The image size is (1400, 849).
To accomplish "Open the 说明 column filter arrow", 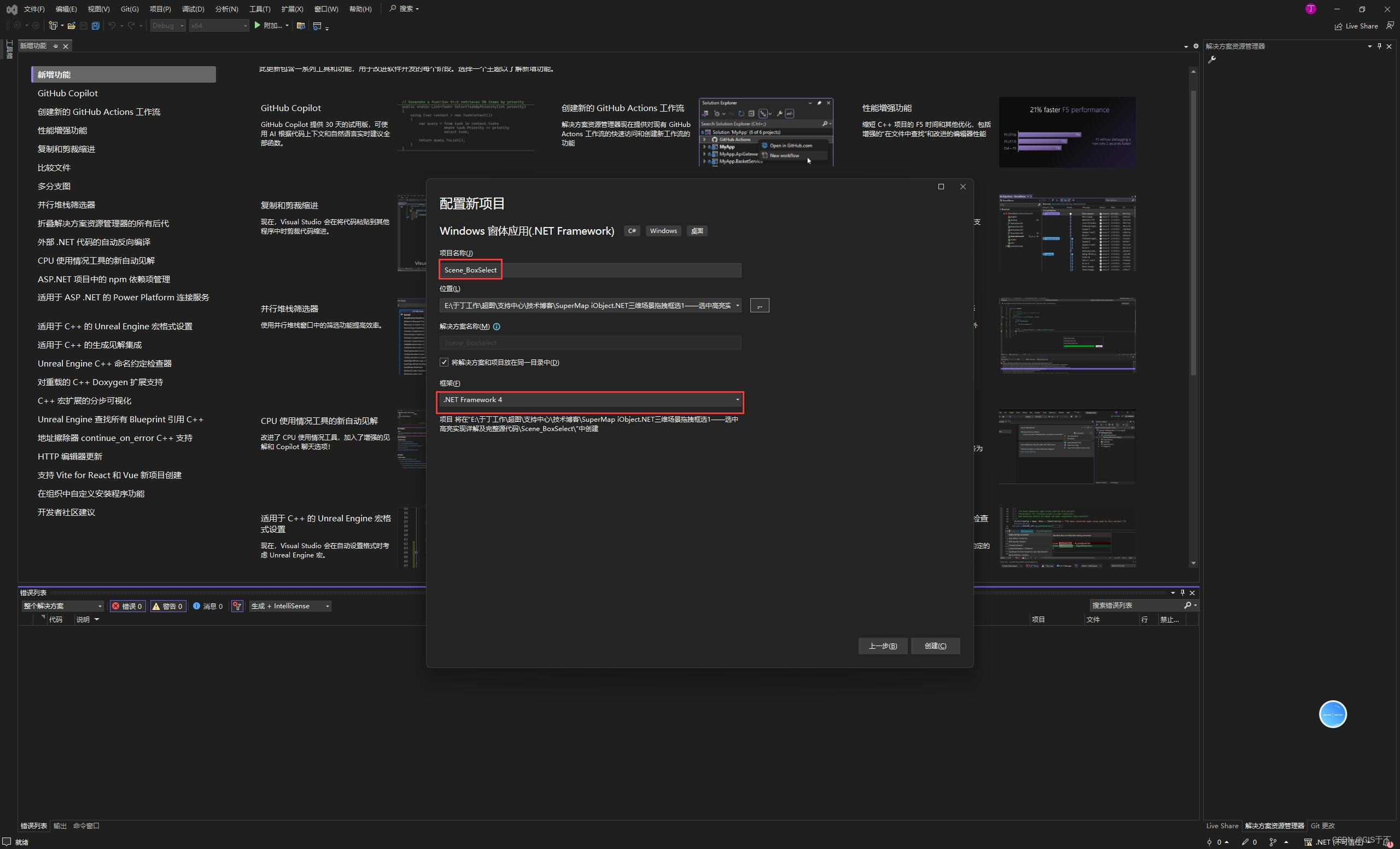I will (97, 619).
